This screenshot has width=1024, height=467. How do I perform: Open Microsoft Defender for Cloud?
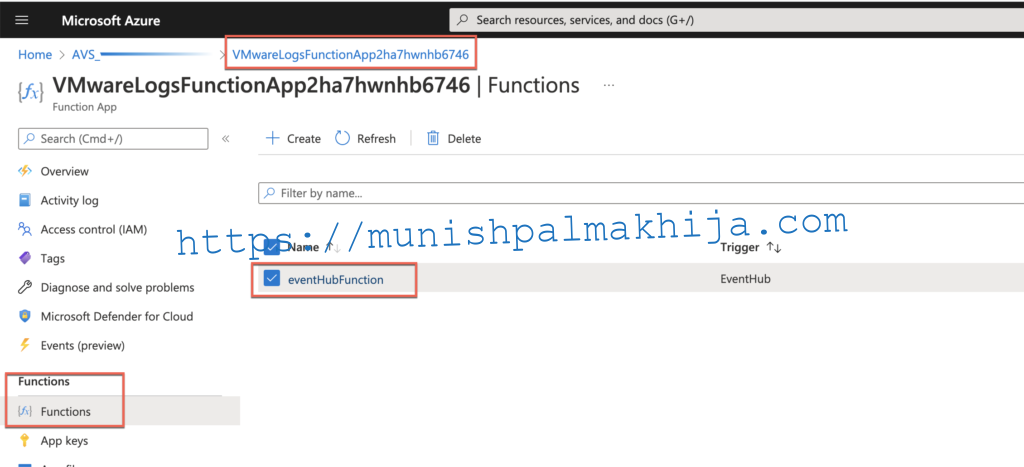coord(116,317)
